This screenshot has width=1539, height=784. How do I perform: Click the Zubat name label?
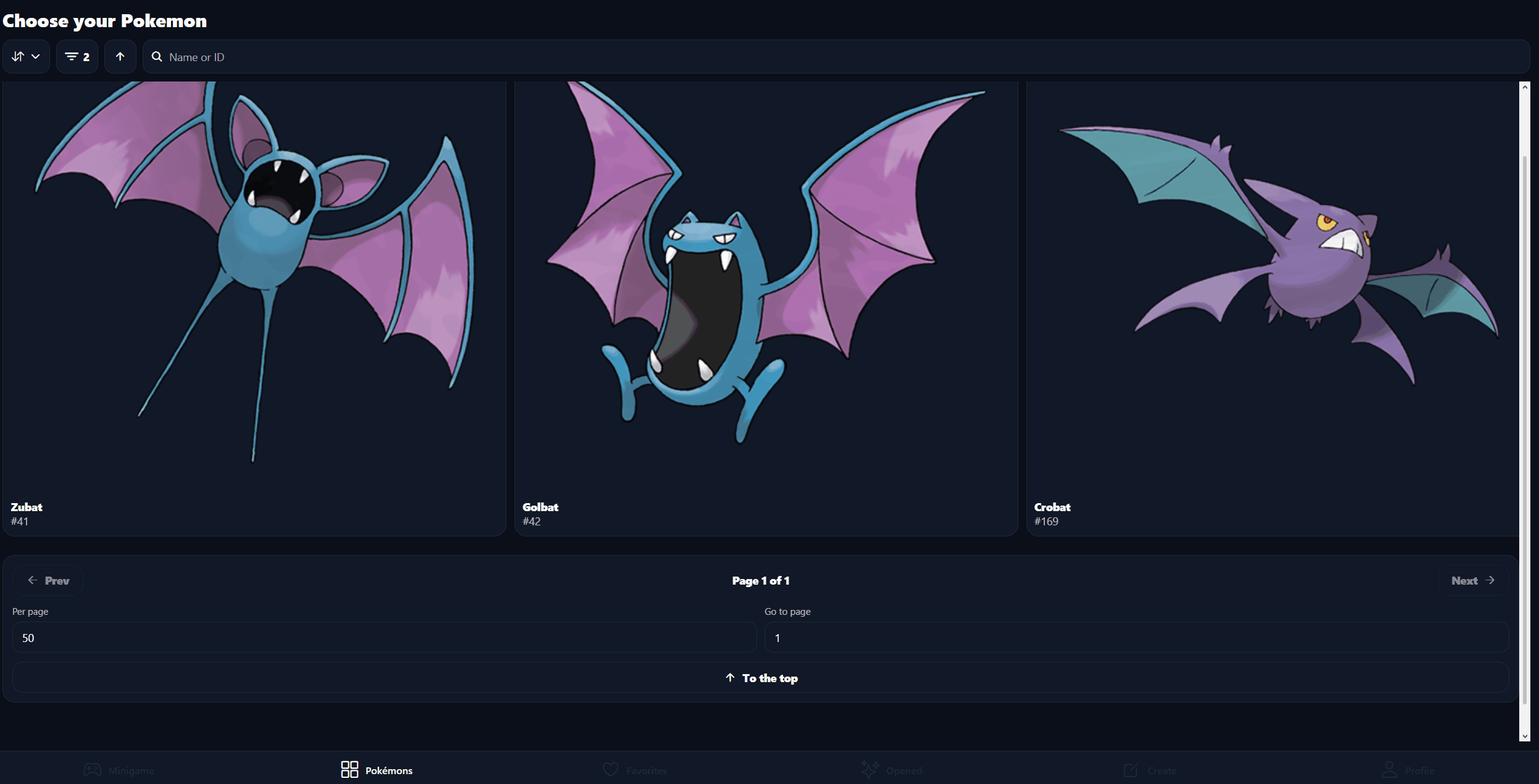click(x=27, y=507)
